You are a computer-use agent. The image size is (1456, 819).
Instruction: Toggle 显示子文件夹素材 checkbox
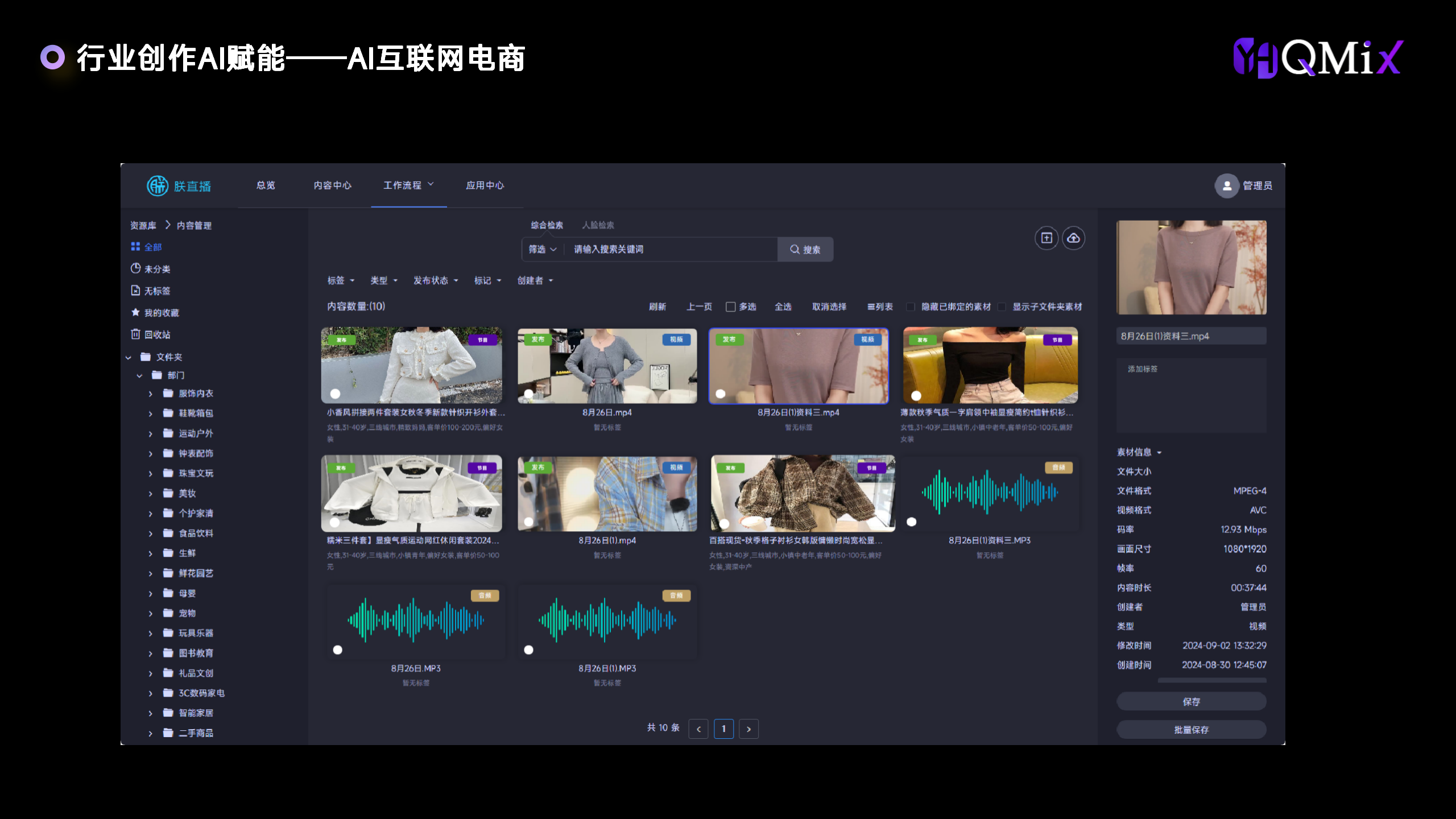pos(1002,307)
